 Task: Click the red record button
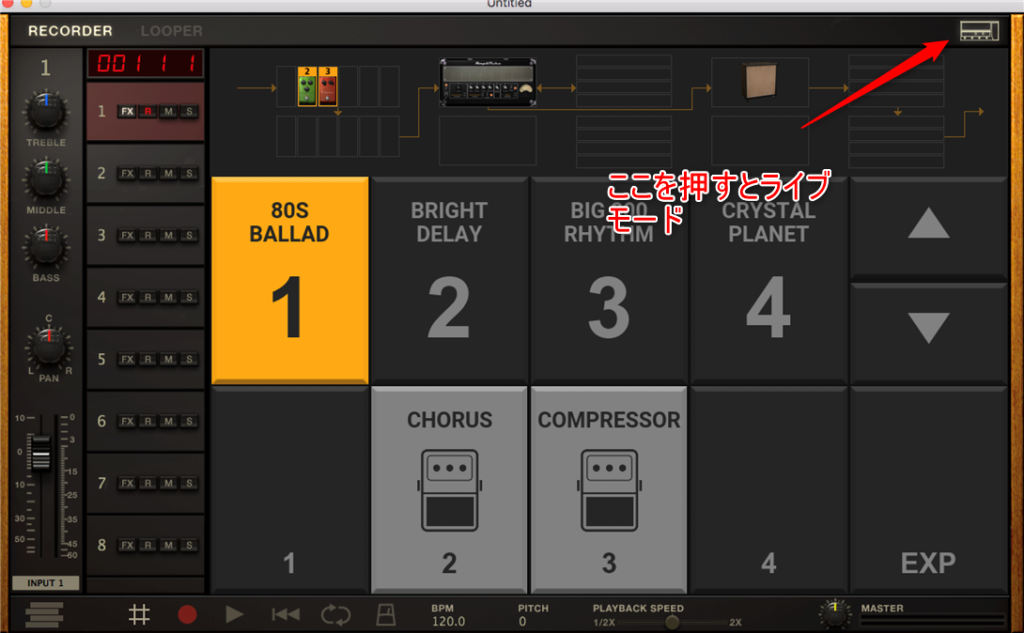(187, 615)
